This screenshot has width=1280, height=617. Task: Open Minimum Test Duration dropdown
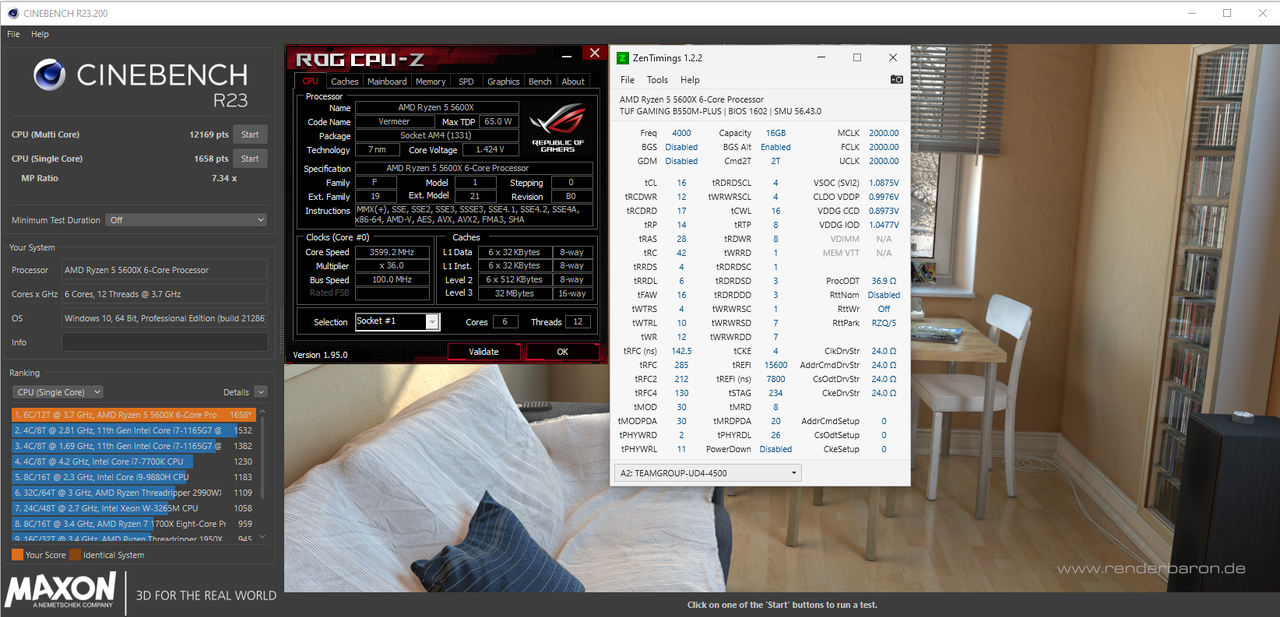pos(187,220)
